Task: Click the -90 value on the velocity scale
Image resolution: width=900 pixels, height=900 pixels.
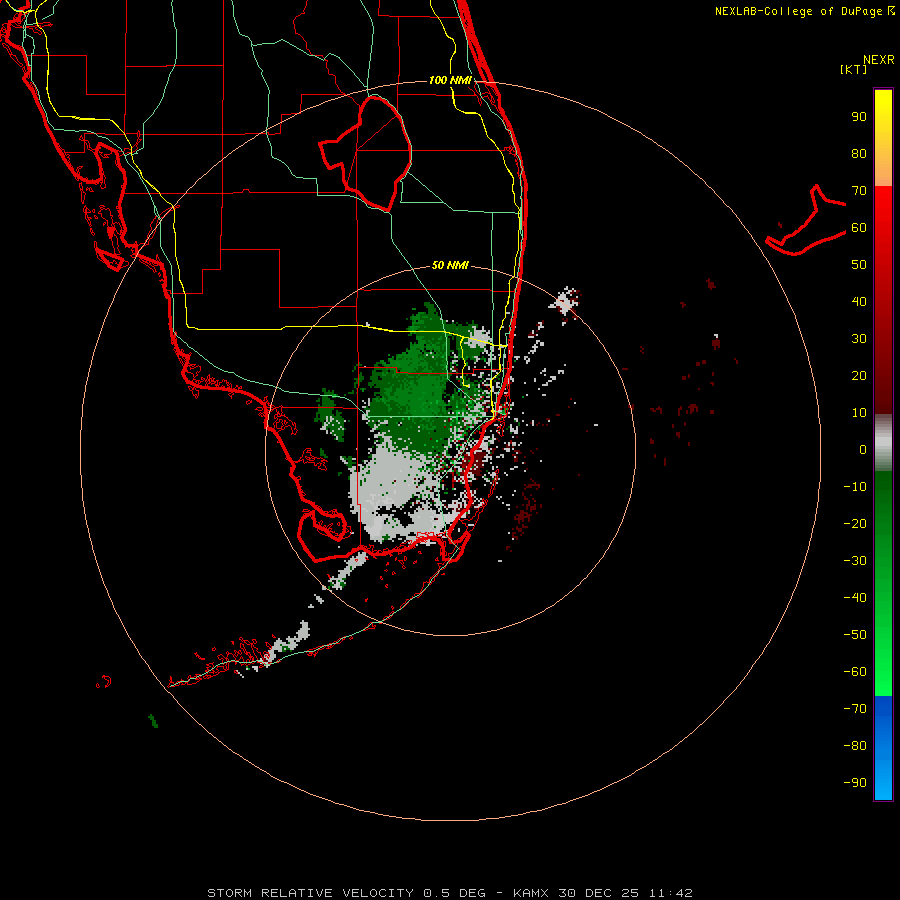Action: pyautogui.click(x=855, y=783)
